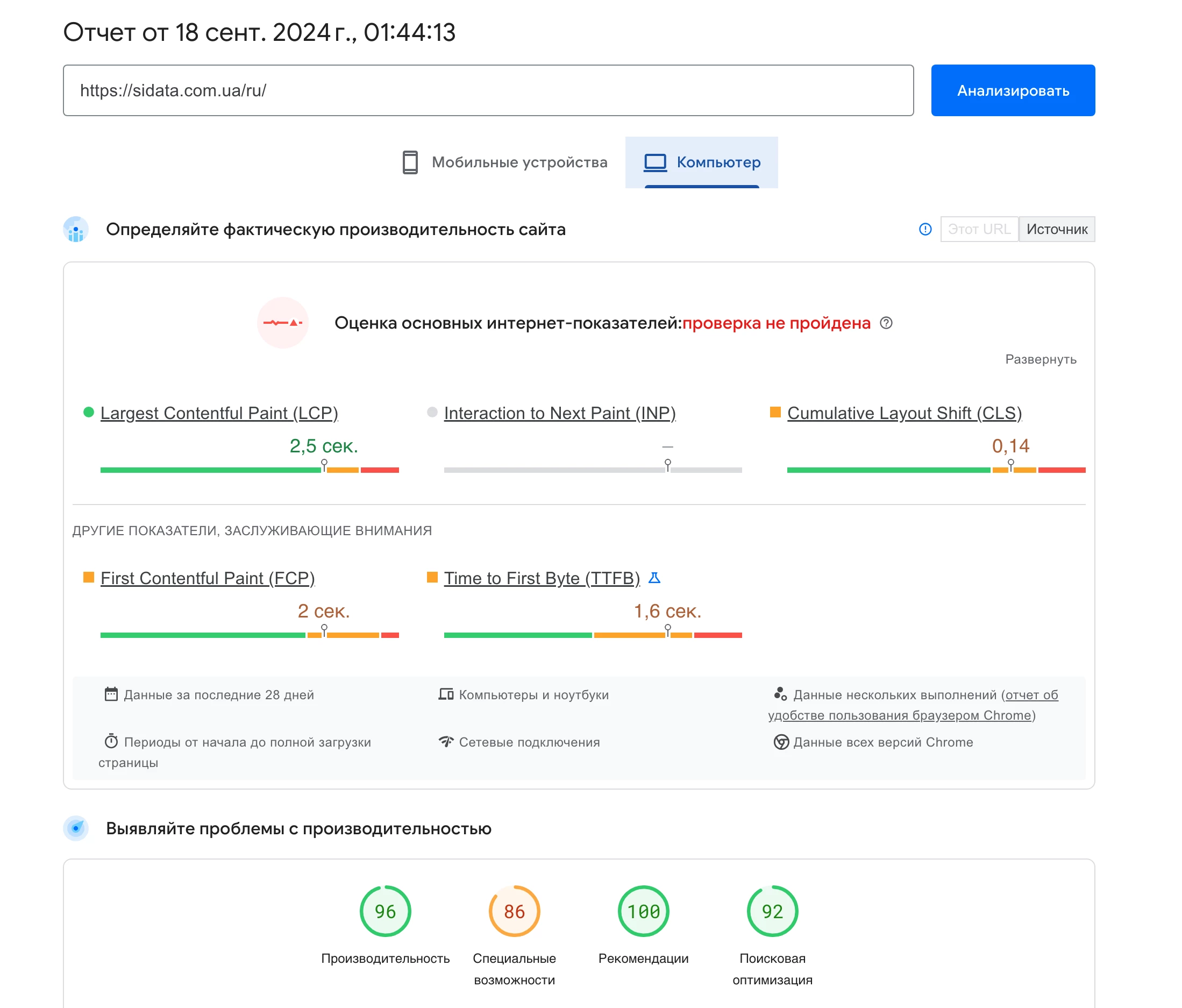Click the experimental flask icon beside TTFB
The width and height of the screenshot is (1182, 1008).
point(654,578)
